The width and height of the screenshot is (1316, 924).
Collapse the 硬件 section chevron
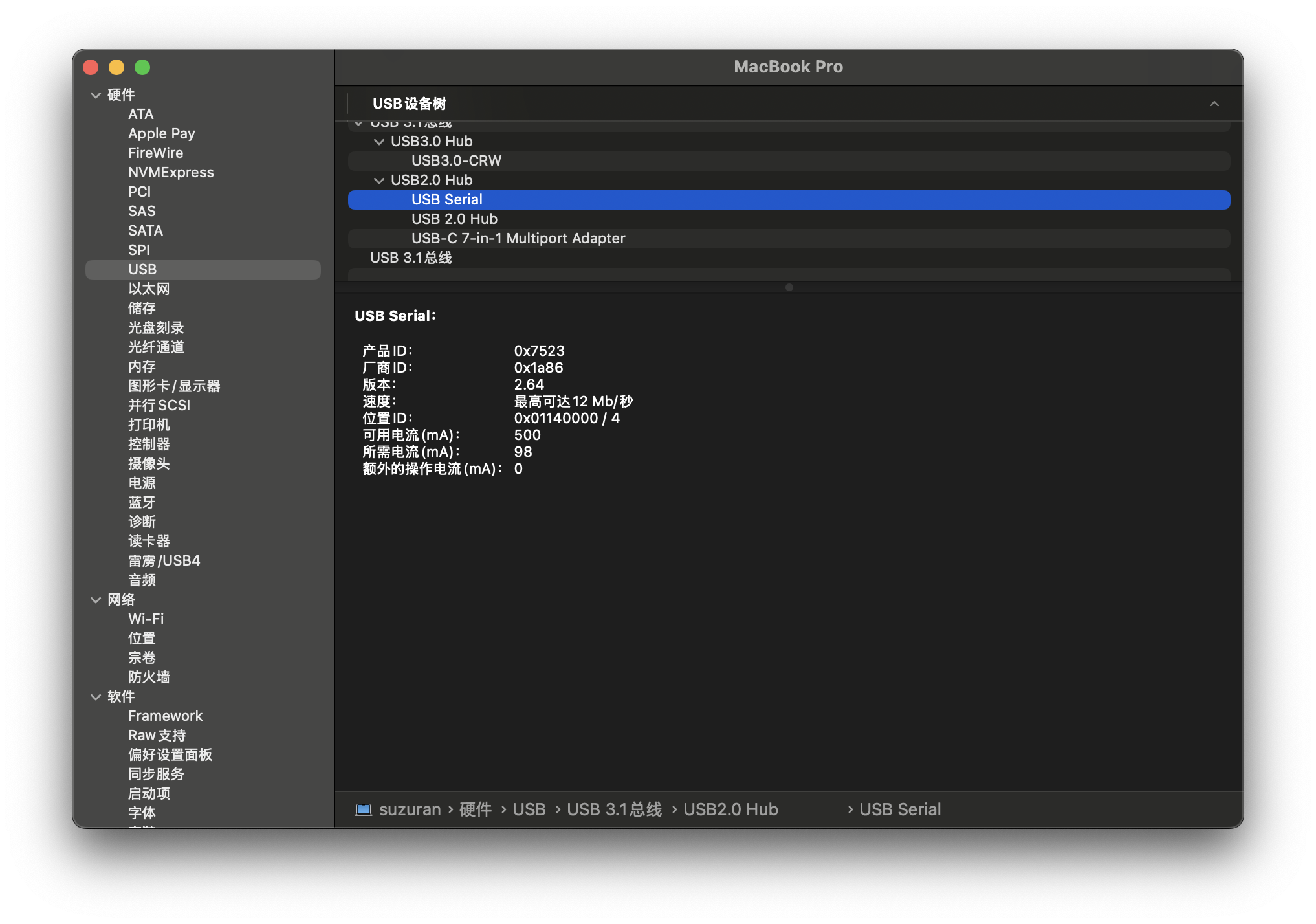pyautogui.click(x=96, y=95)
